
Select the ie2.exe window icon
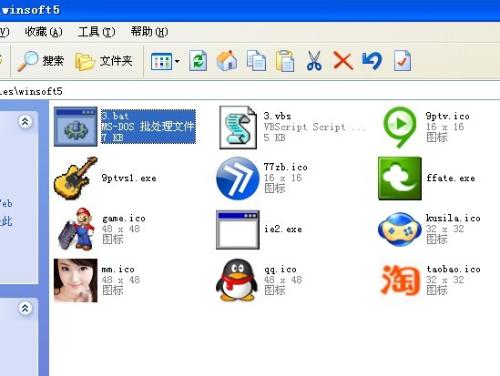pyautogui.click(x=238, y=230)
